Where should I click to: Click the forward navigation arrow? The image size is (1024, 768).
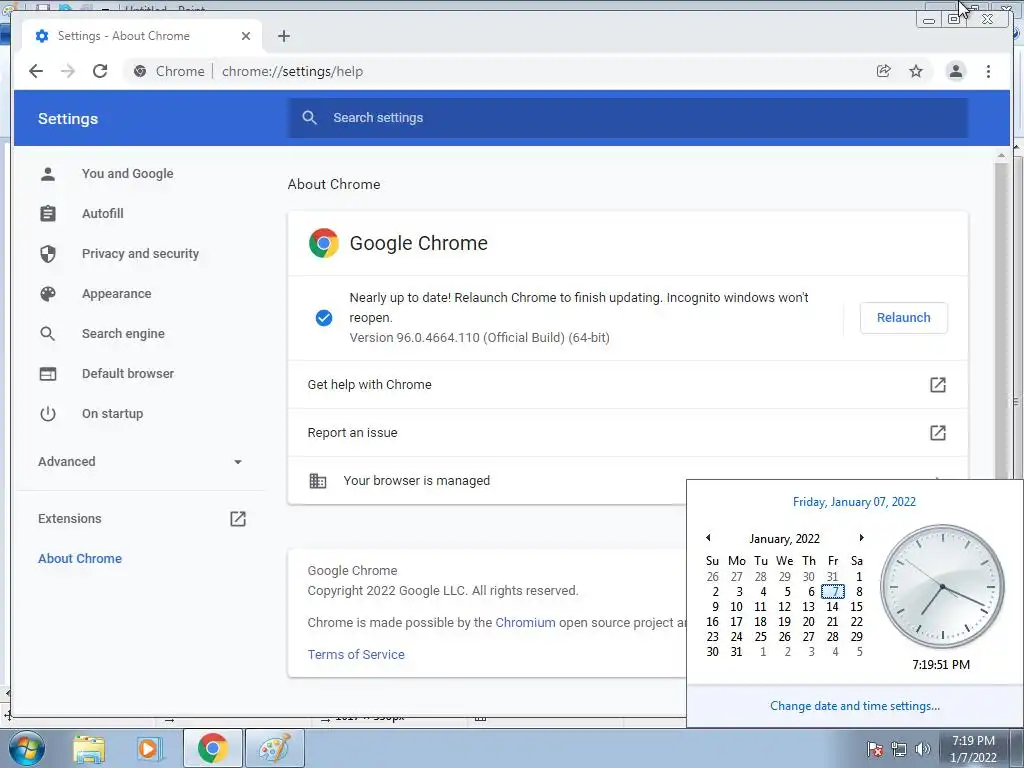pos(68,71)
